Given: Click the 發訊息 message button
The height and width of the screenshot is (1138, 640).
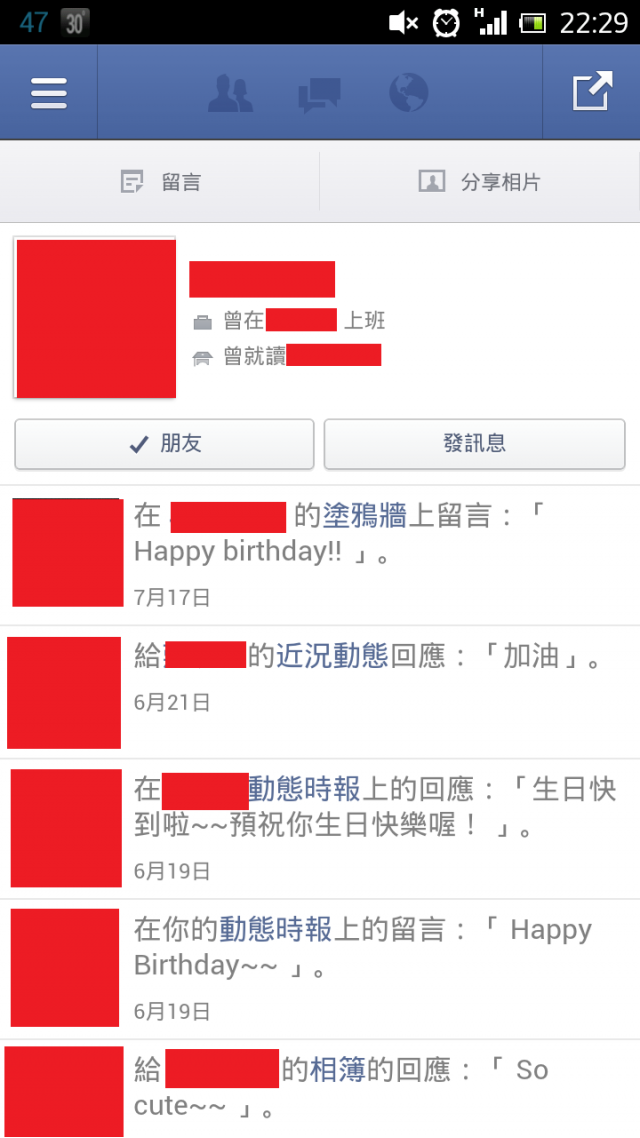Looking at the screenshot, I should [475, 444].
